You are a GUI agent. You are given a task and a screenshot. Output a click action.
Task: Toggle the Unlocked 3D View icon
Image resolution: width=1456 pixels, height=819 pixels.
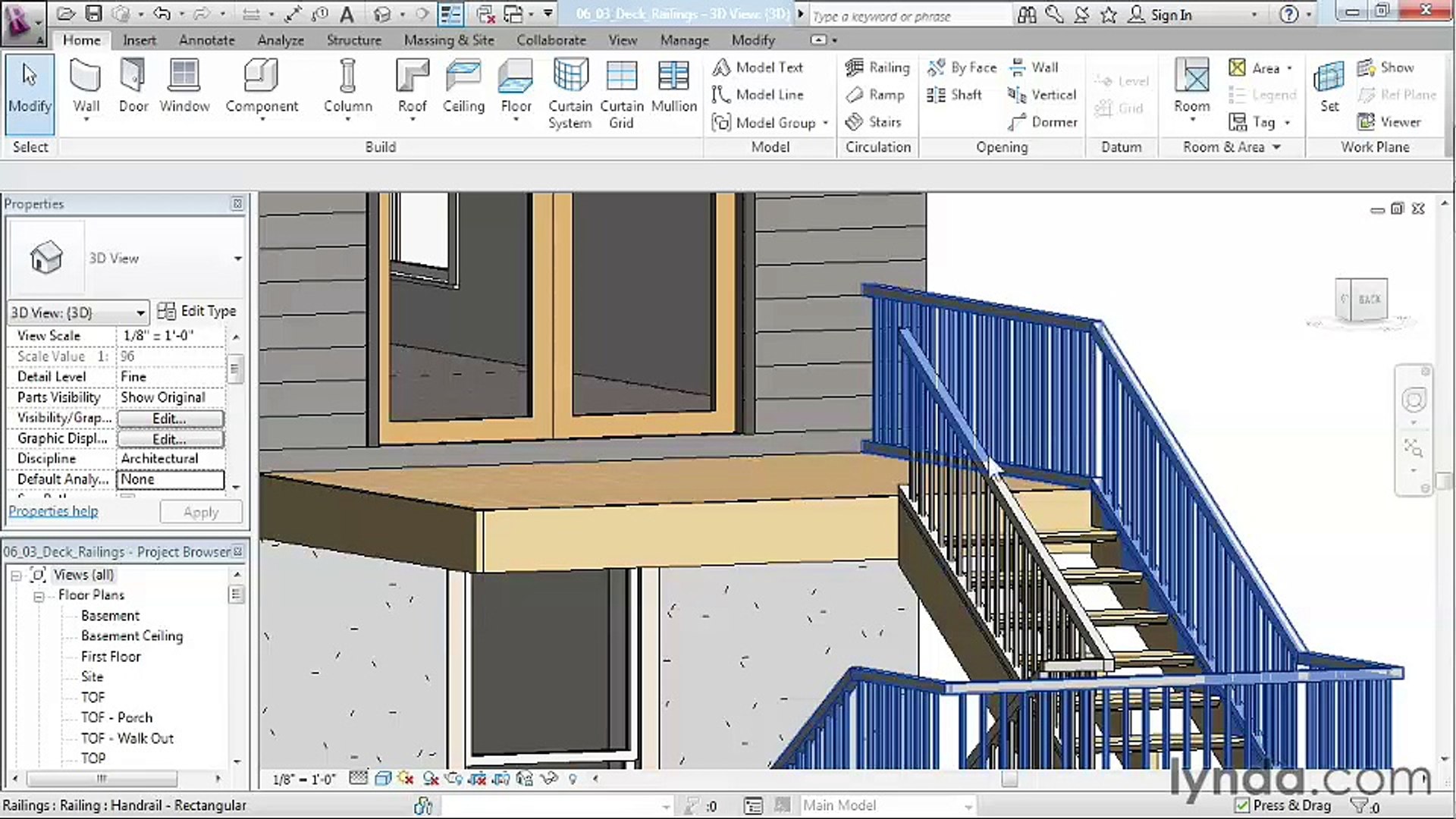(525, 779)
